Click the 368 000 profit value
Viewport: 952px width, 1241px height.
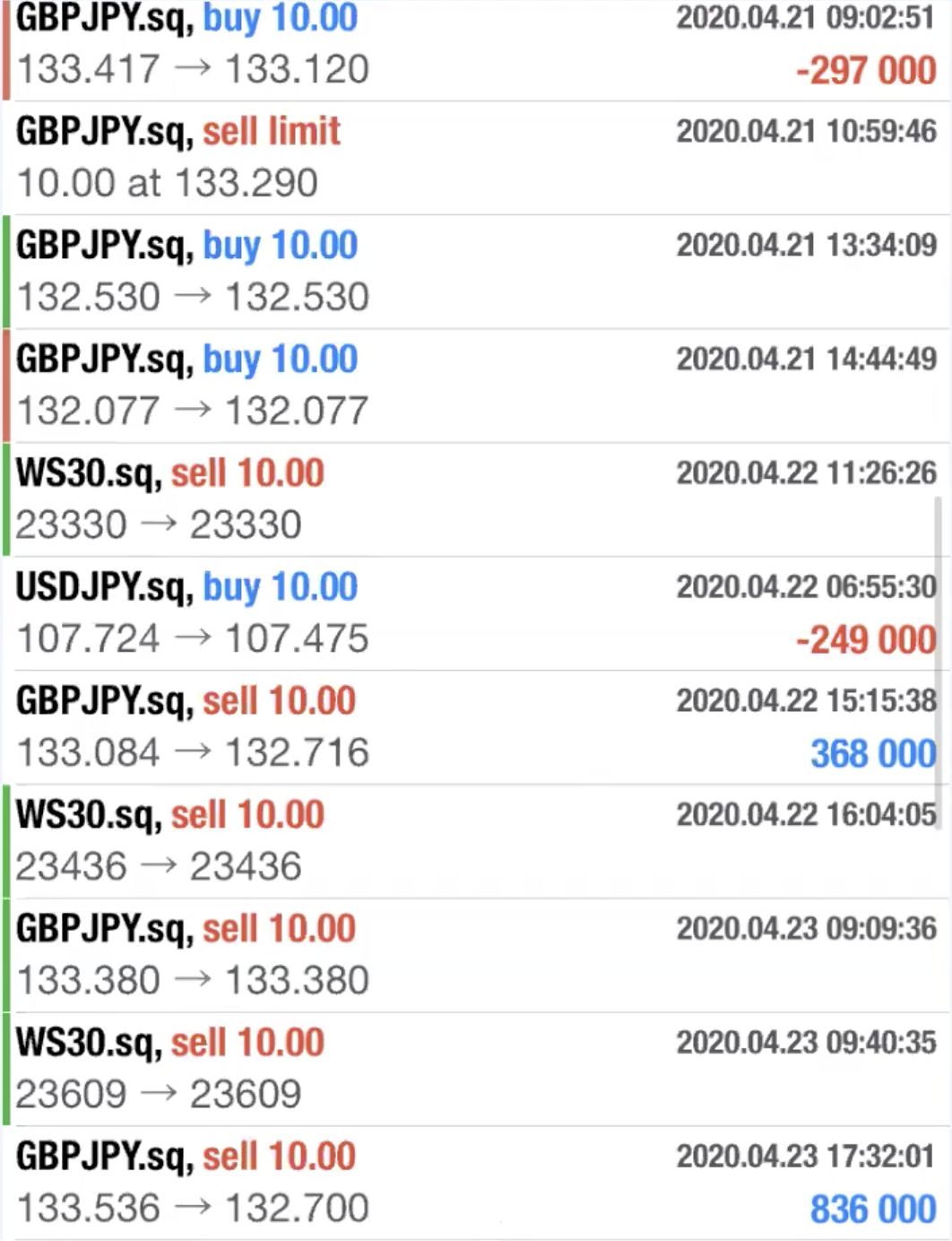(x=873, y=754)
